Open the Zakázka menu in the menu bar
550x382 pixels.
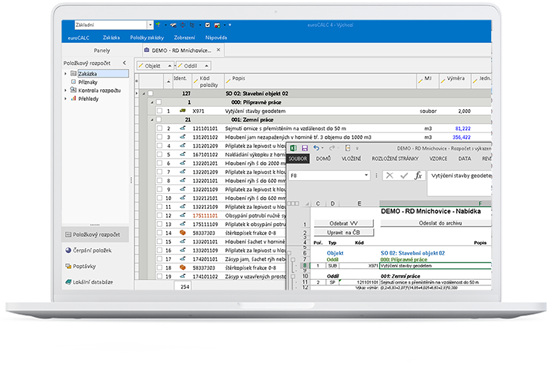(x=111, y=38)
